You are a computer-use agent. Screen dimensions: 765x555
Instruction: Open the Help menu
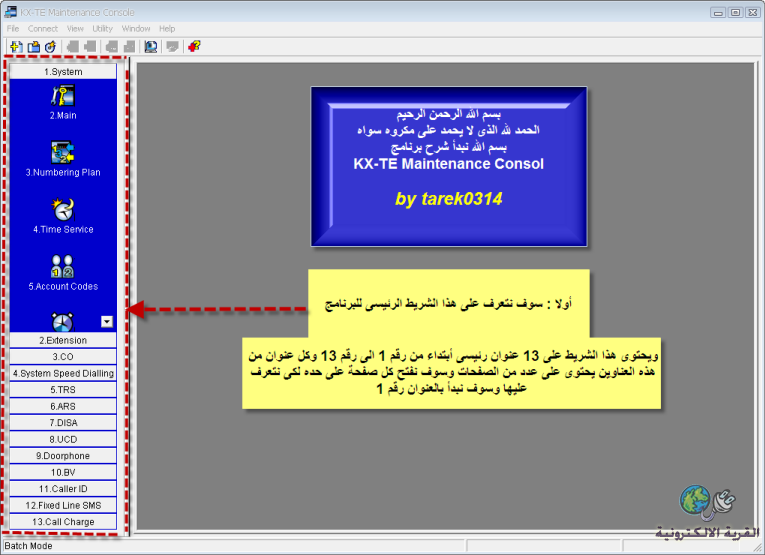(x=167, y=29)
